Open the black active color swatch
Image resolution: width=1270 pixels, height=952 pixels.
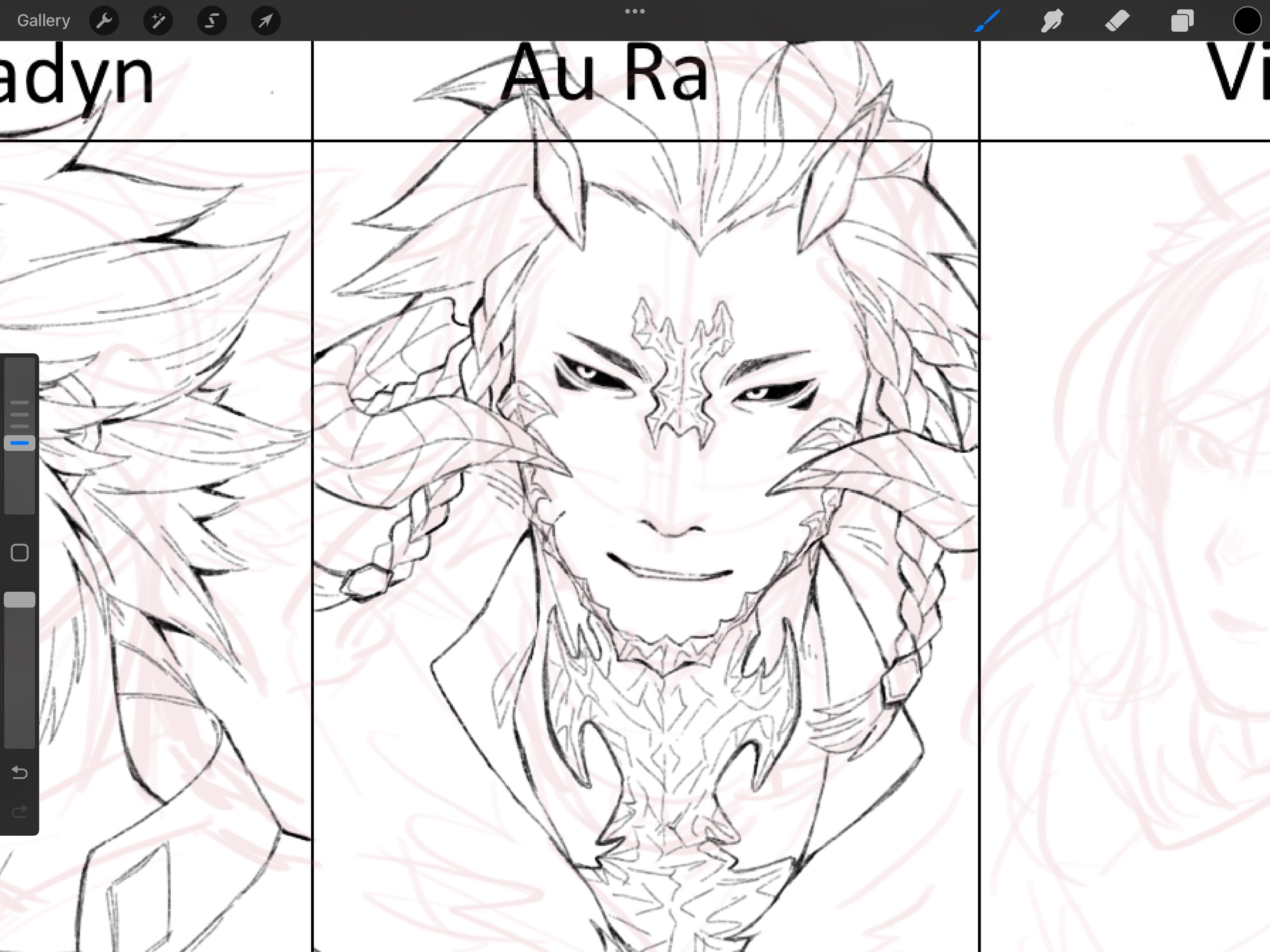click(x=1247, y=21)
